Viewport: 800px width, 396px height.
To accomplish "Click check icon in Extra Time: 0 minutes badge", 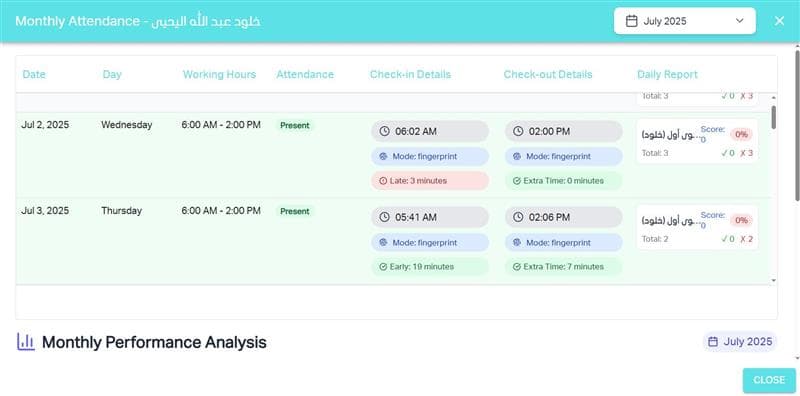I will pos(516,181).
